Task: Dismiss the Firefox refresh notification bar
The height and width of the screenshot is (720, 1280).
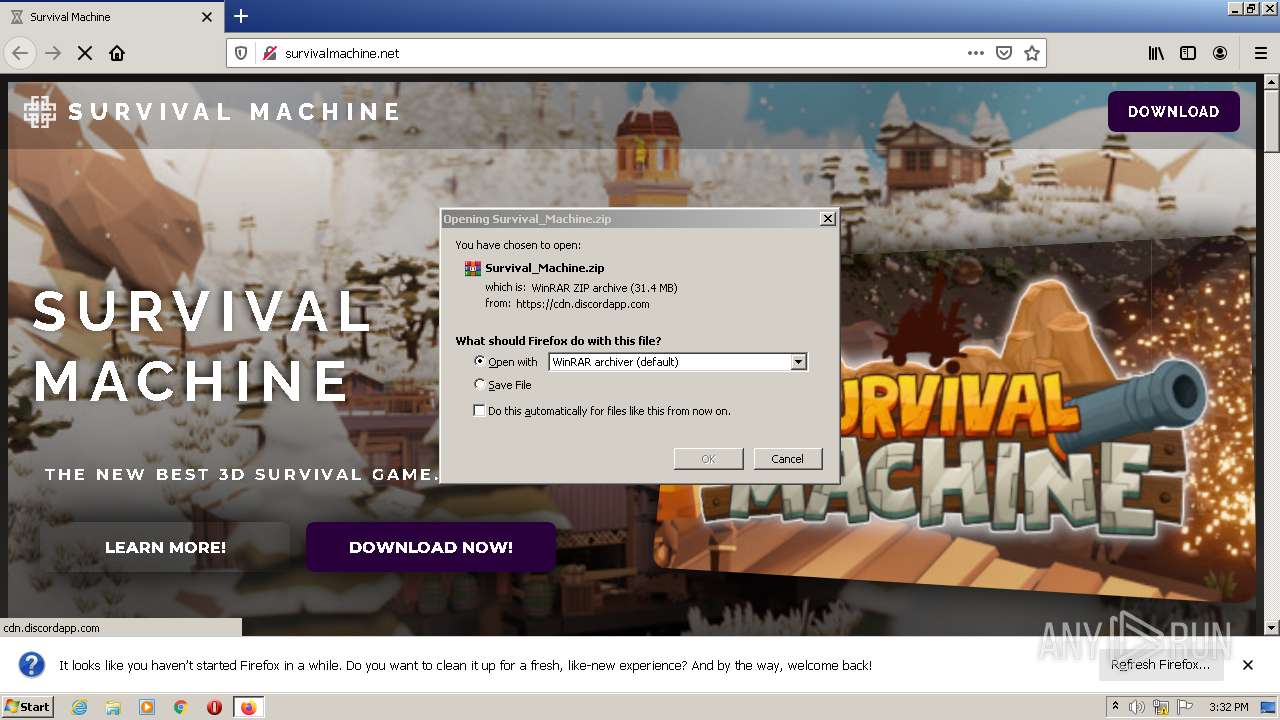Action: click(x=1248, y=665)
